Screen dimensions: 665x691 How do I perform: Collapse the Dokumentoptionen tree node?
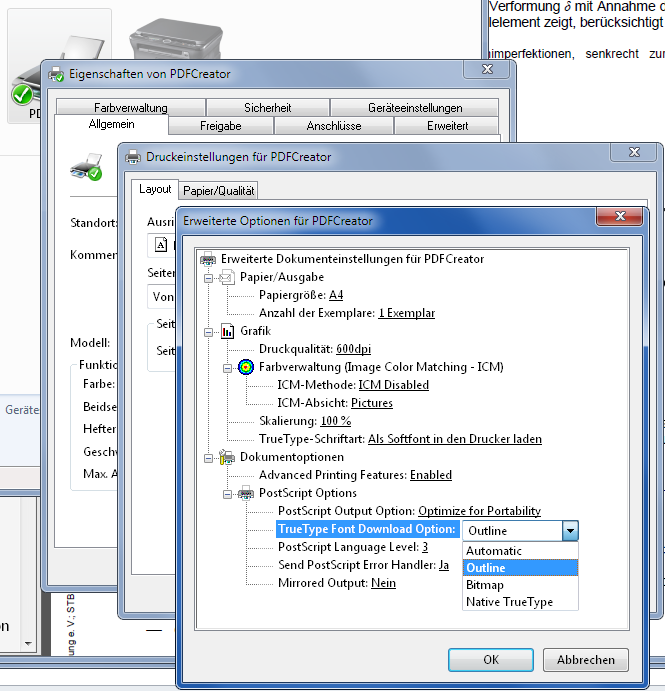click(x=208, y=458)
